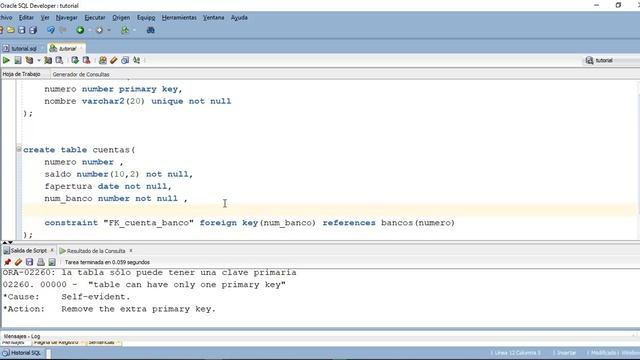640x360 pixels.
Task: Open the Navegar menu
Action: (67, 18)
